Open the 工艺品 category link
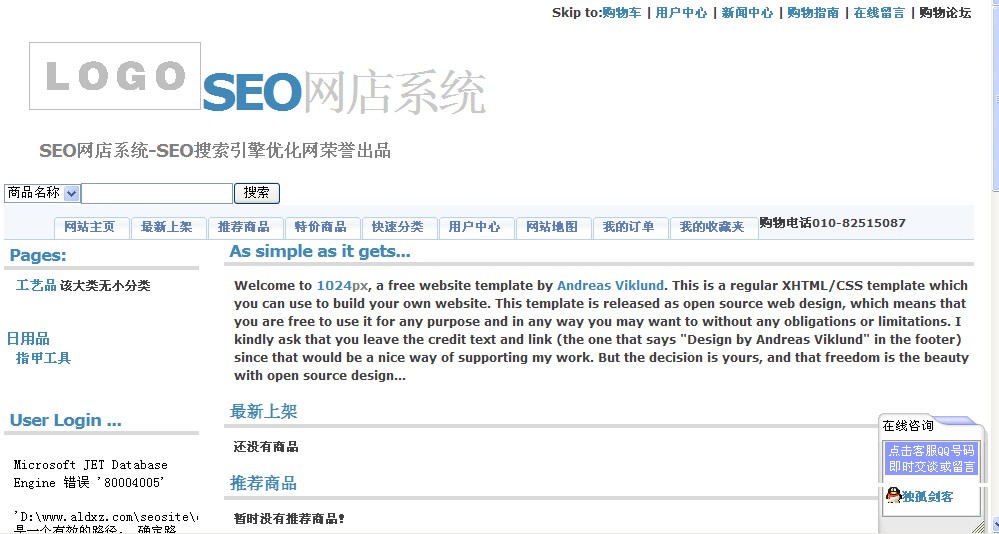The image size is (999, 534). point(36,285)
